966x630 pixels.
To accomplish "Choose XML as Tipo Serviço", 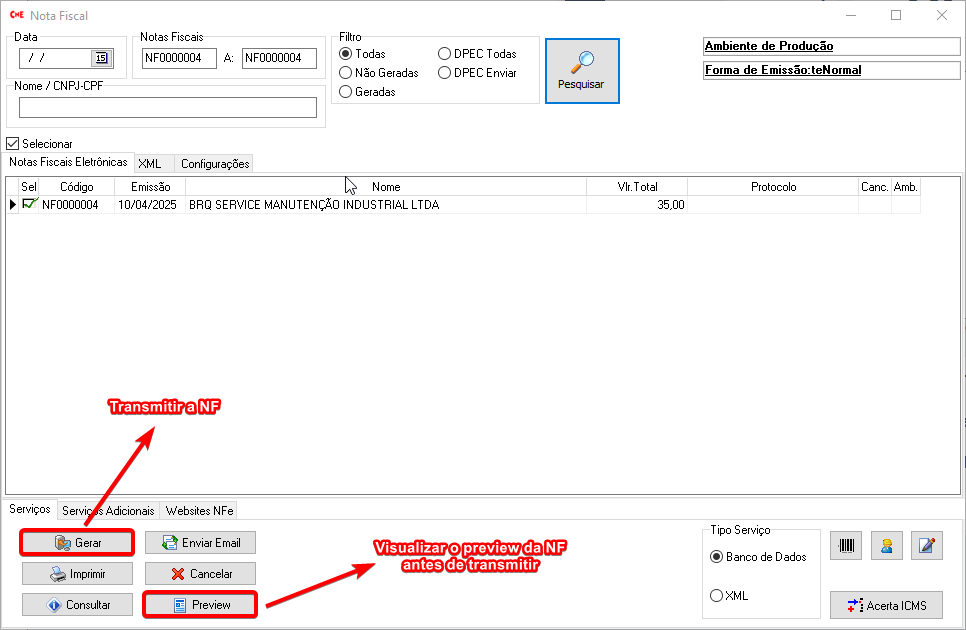I will [716, 596].
